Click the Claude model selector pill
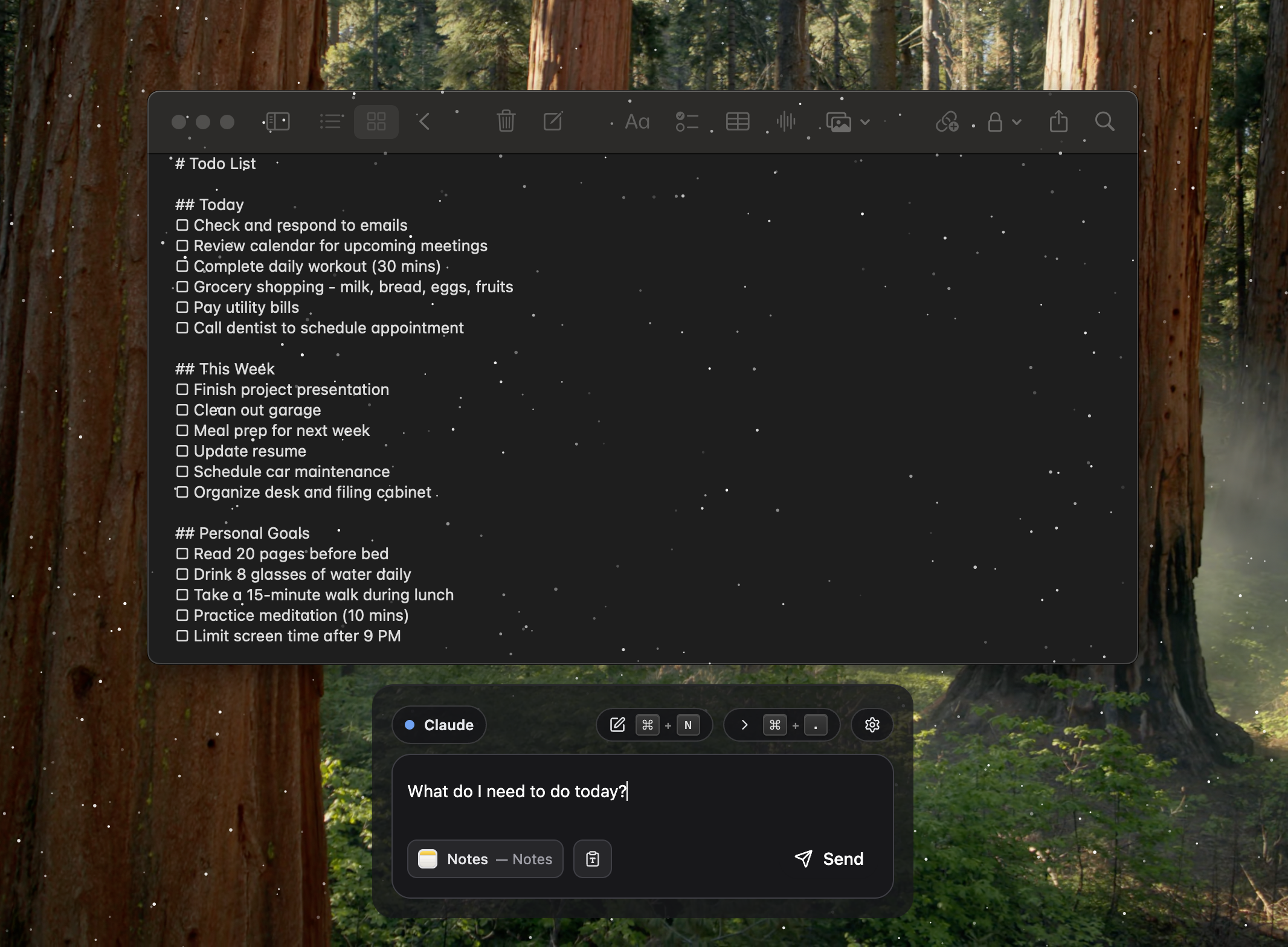 coord(439,725)
